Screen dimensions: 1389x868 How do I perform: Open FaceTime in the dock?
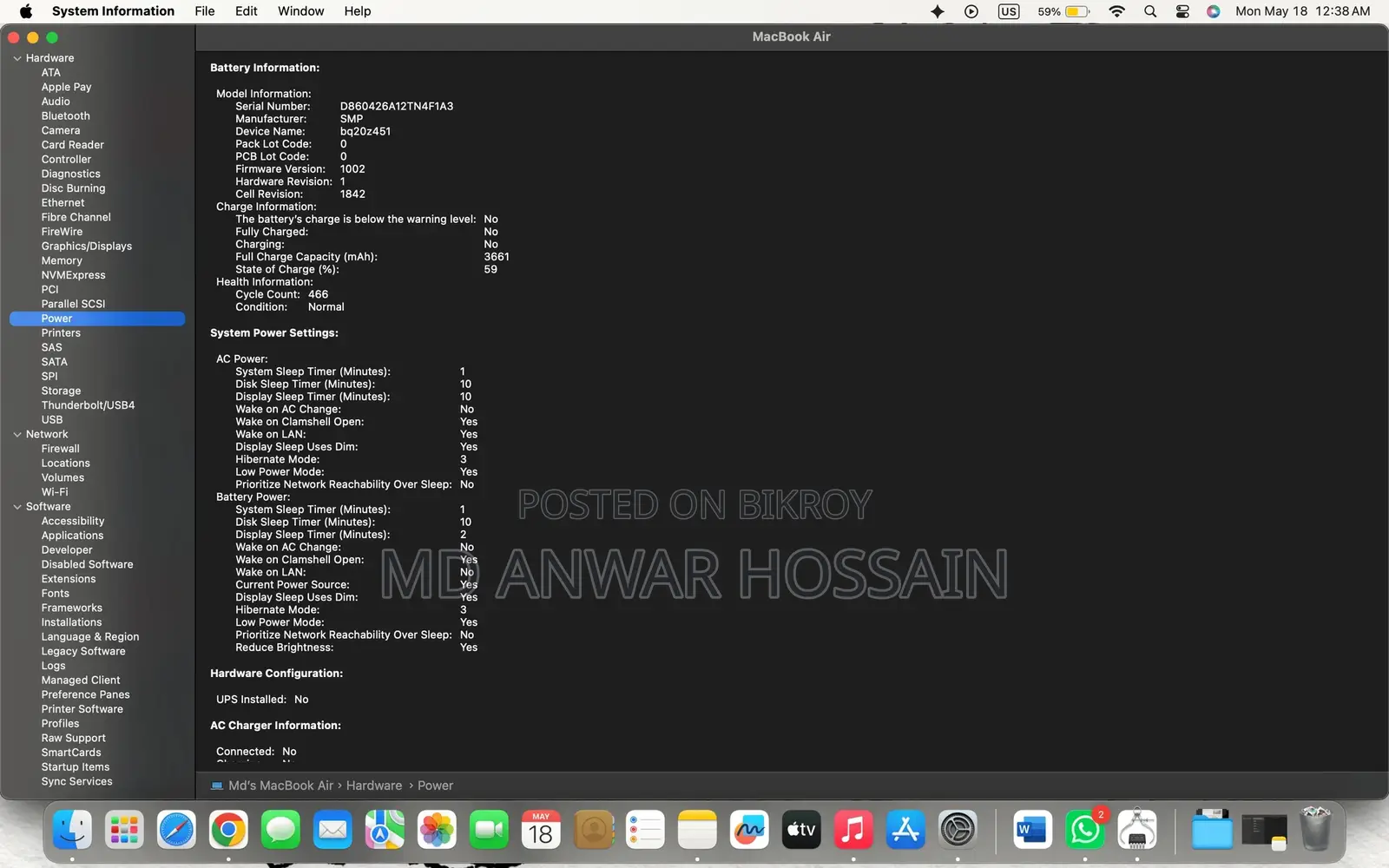(489, 831)
